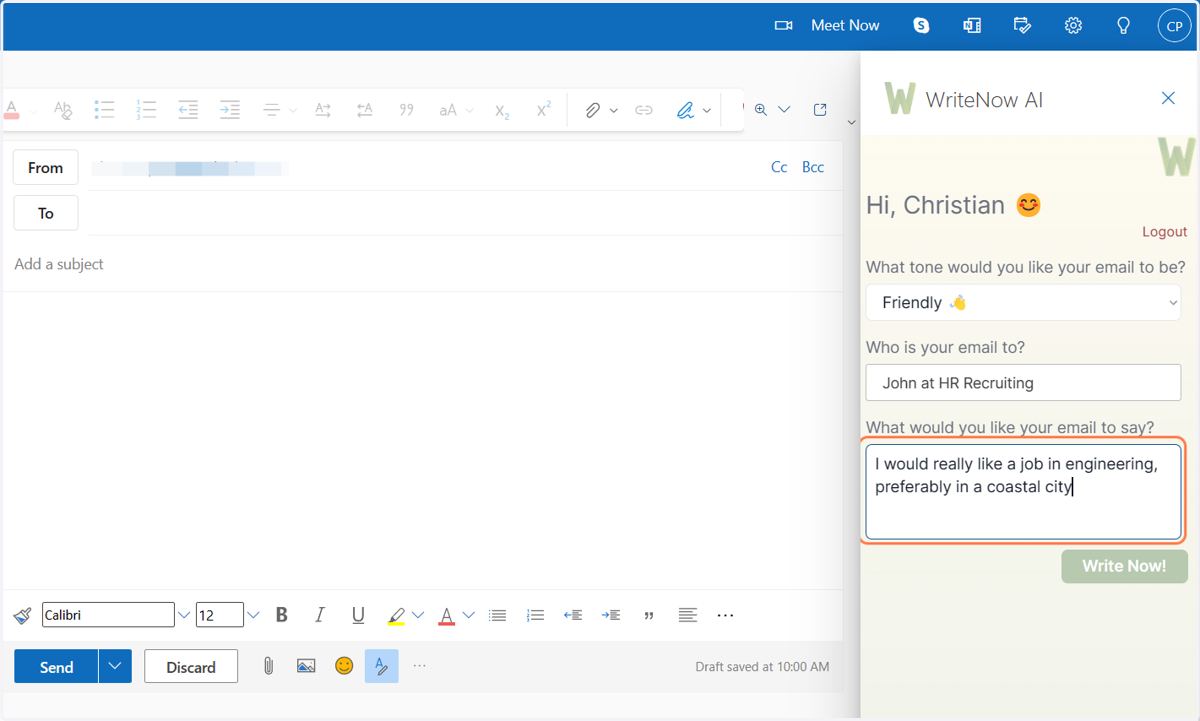
Task: Open the lightbulb tips icon
Action: pos(1123,26)
